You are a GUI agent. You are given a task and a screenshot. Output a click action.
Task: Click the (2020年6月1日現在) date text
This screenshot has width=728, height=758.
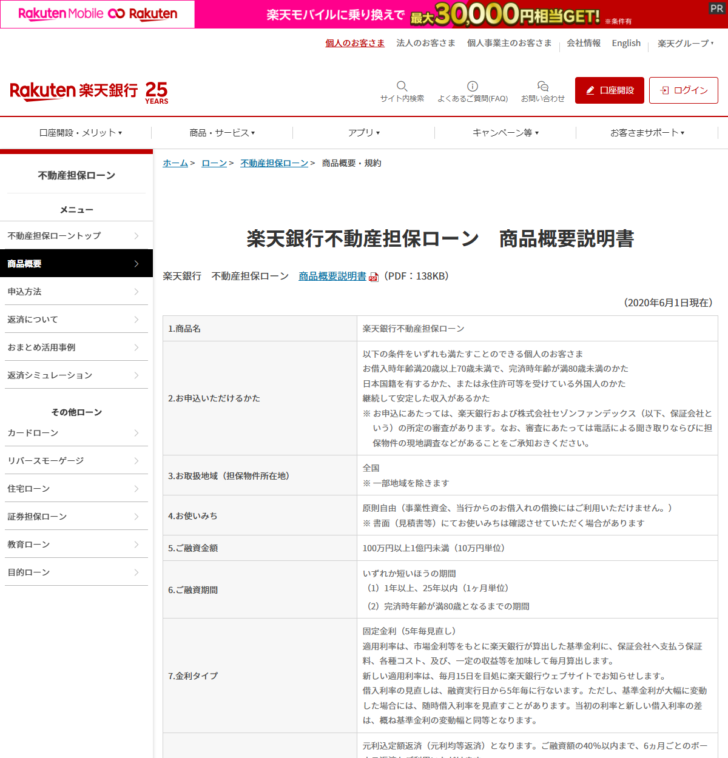pyautogui.click(x=669, y=303)
